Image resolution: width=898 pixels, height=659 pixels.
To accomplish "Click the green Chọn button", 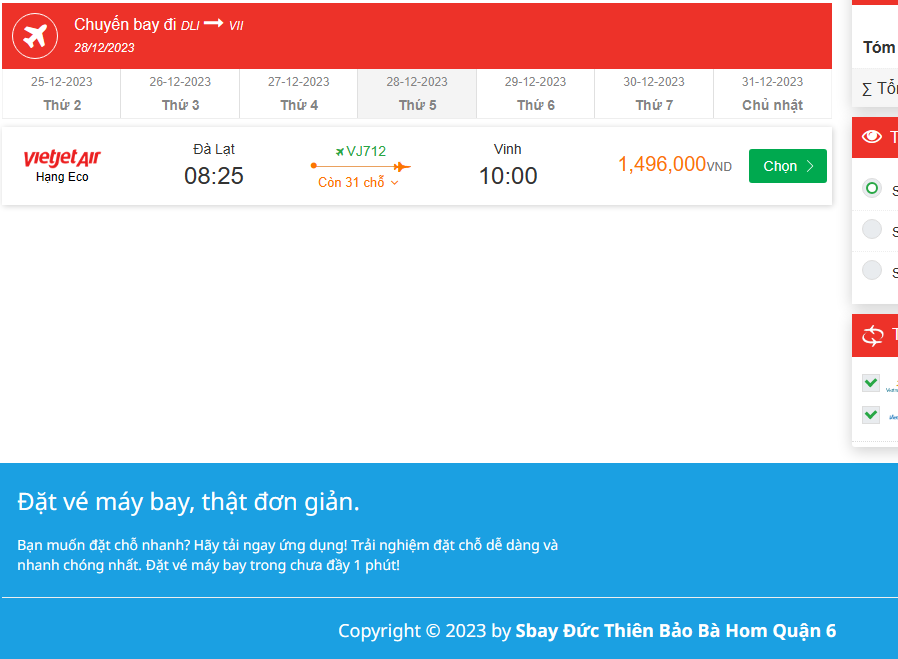I will coord(789,166).
